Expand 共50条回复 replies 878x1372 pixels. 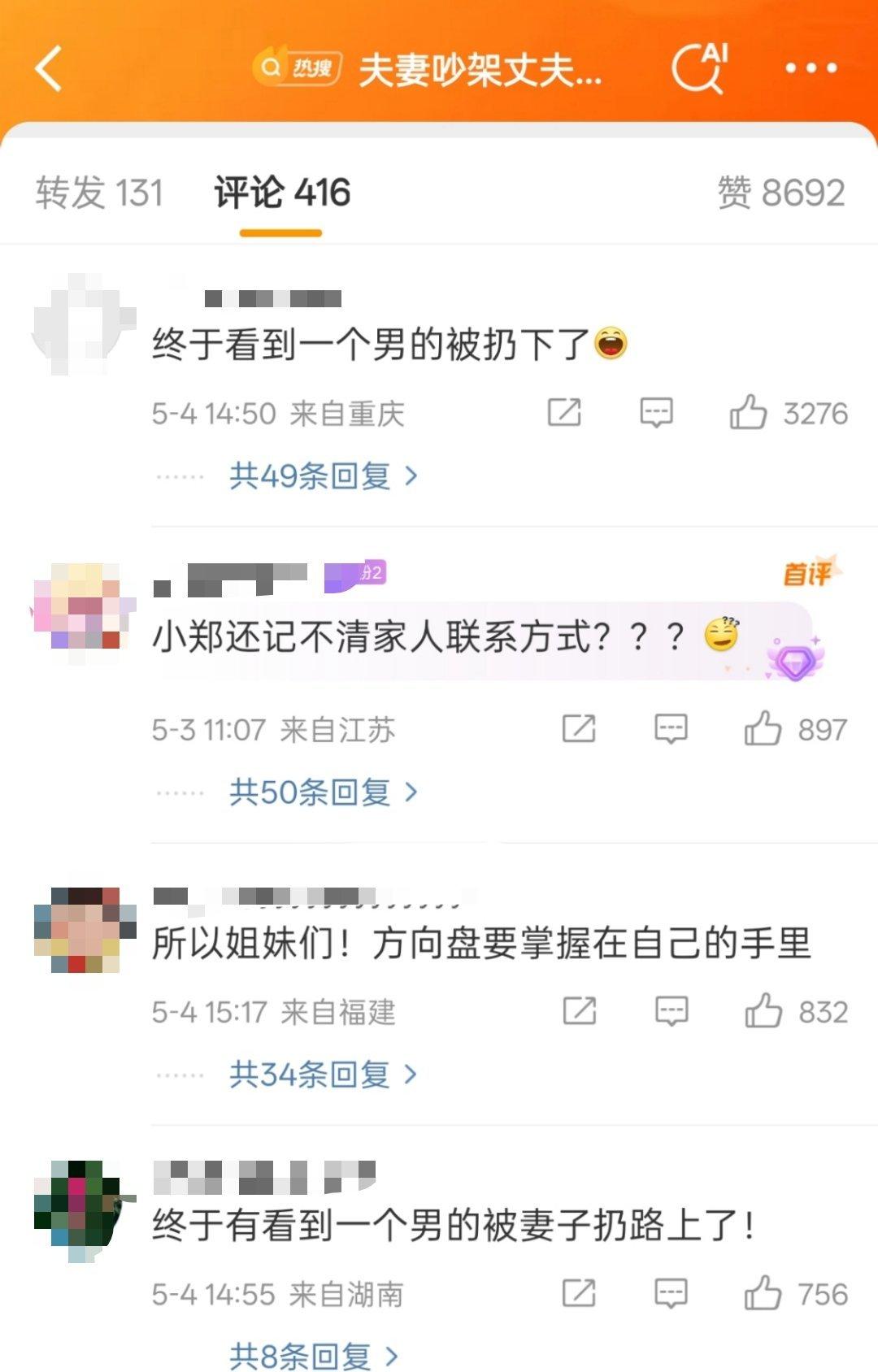pyautogui.click(x=324, y=792)
